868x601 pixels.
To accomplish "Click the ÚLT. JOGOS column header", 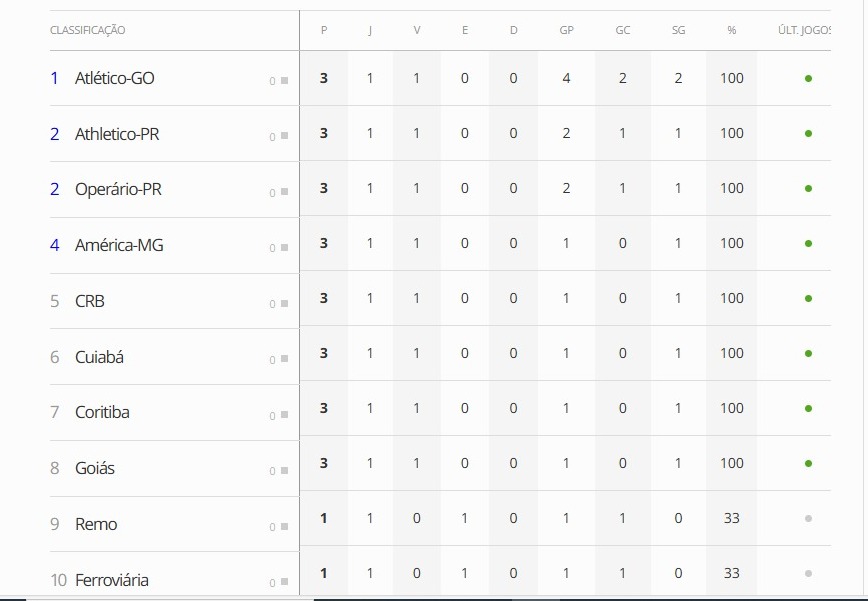I will click(x=804, y=30).
